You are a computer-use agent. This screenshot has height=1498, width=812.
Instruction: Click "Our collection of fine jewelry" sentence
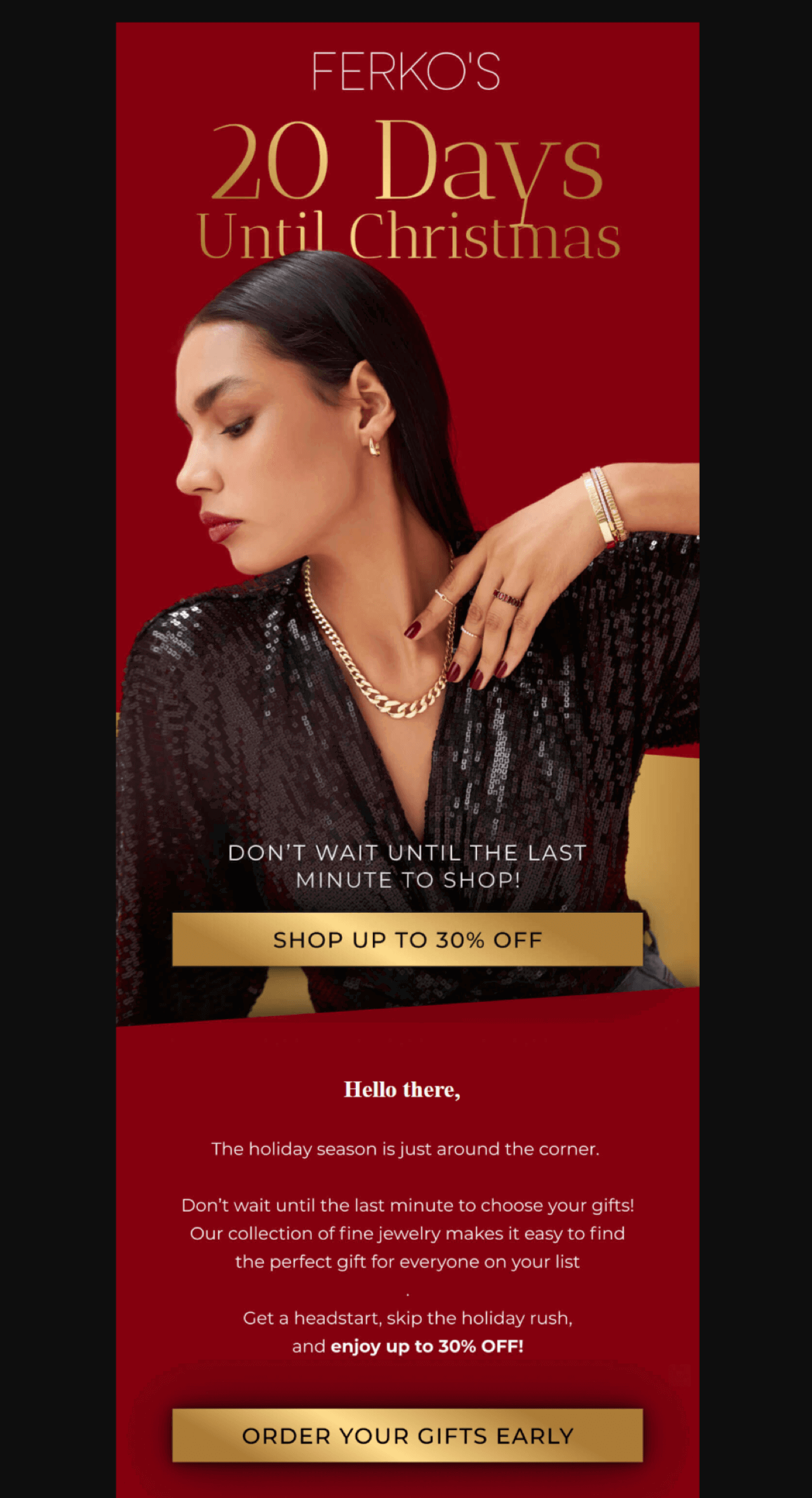(407, 1233)
